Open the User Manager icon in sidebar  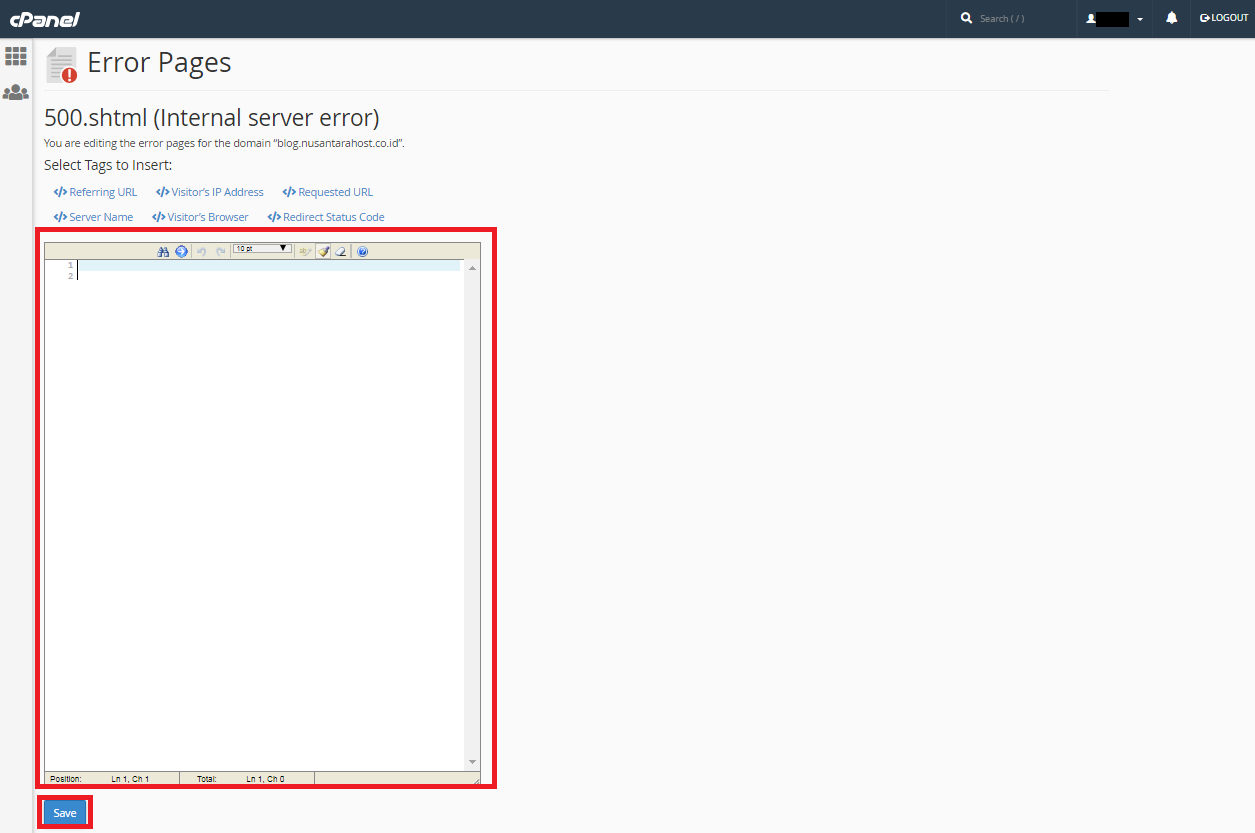[16, 93]
